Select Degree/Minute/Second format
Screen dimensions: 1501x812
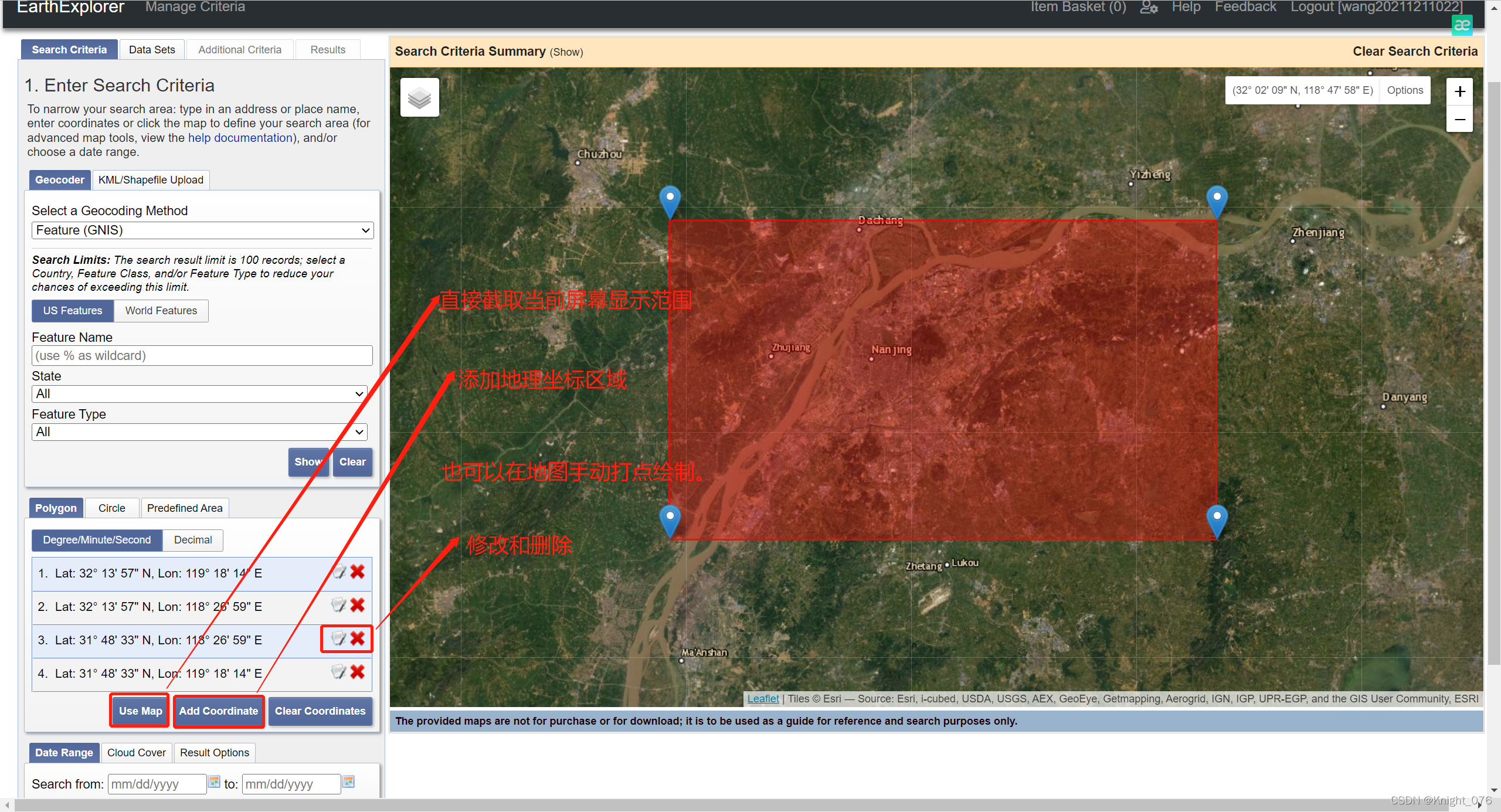(97, 540)
